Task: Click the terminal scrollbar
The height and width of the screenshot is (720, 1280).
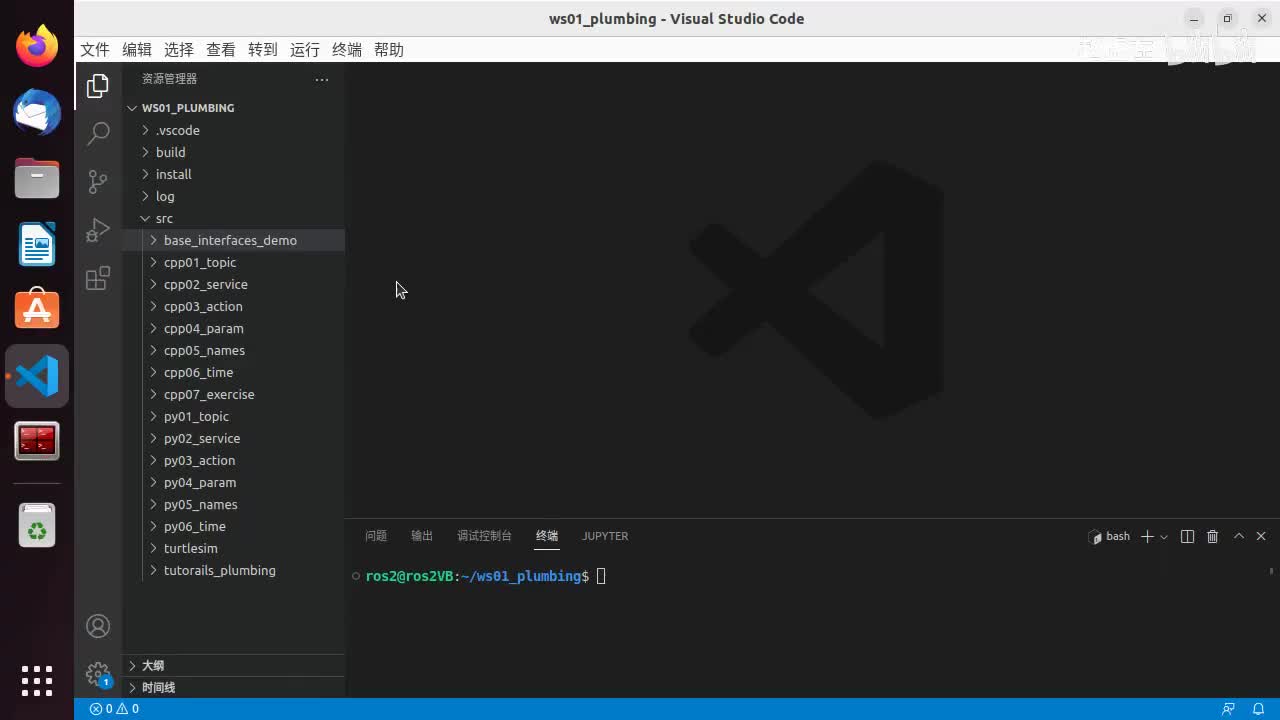Action: click(1271, 571)
